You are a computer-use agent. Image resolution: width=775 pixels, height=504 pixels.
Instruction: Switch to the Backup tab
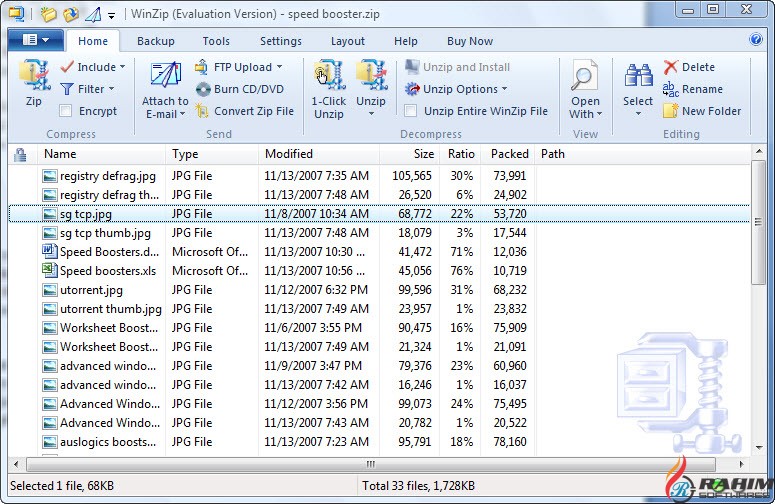pyautogui.click(x=155, y=41)
